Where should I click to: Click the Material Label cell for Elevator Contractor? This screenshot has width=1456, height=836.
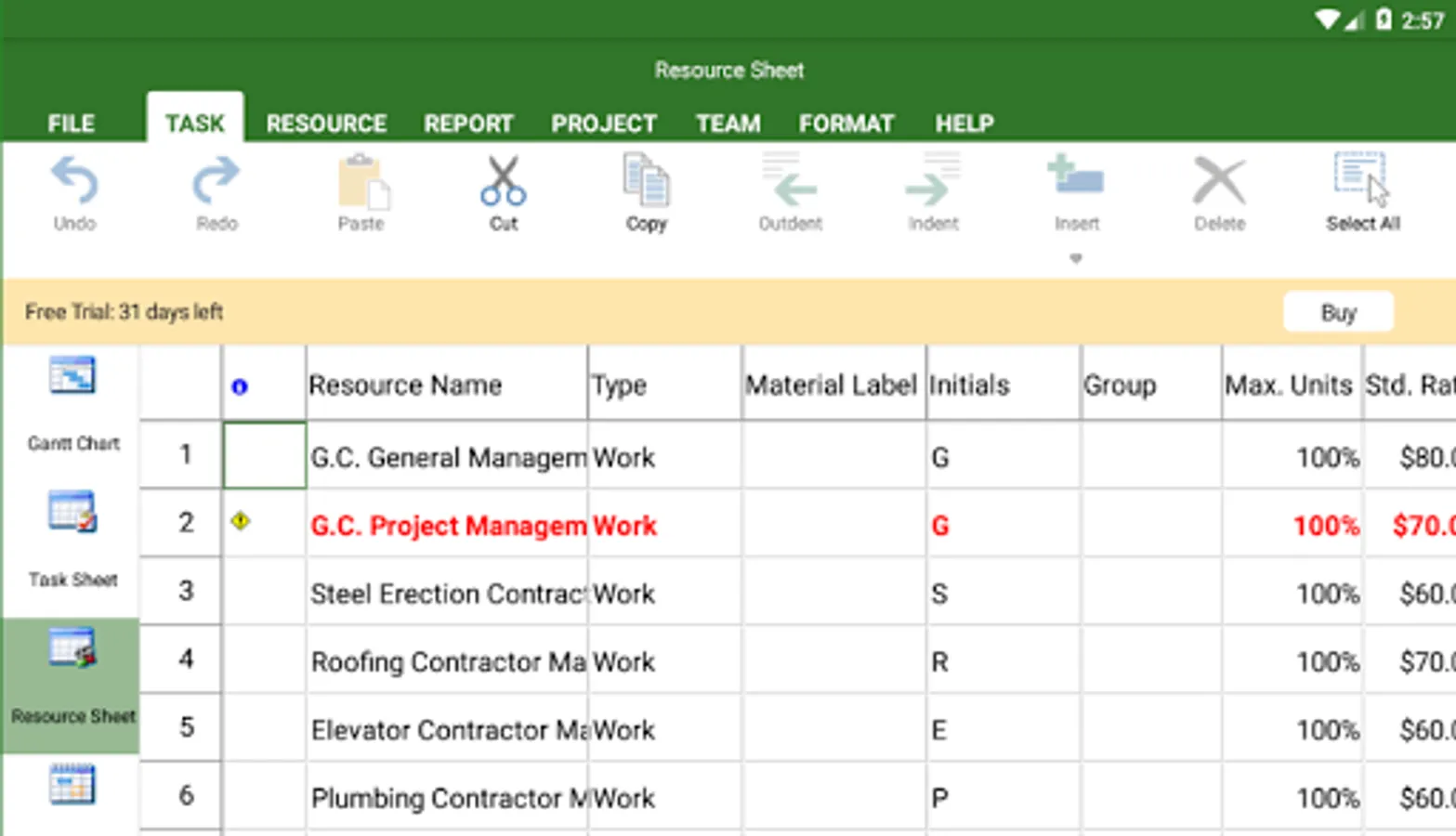point(833,728)
